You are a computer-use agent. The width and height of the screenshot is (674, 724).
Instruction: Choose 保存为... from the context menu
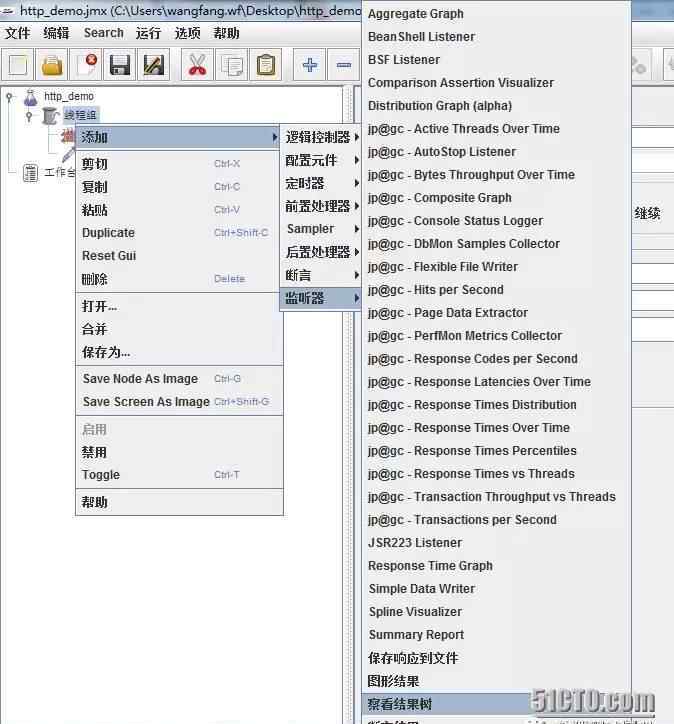(x=179, y=352)
